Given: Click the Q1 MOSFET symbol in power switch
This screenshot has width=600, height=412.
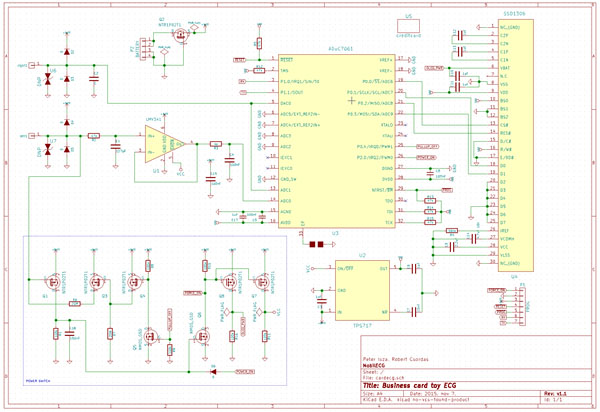Looking at the screenshot, I should [52, 282].
